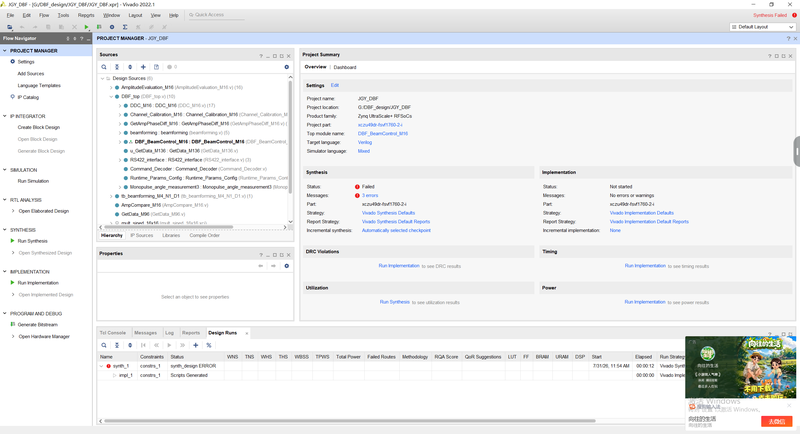
Task: Search in Sources panel with magnifier icon
Action: pyautogui.click(x=104, y=67)
